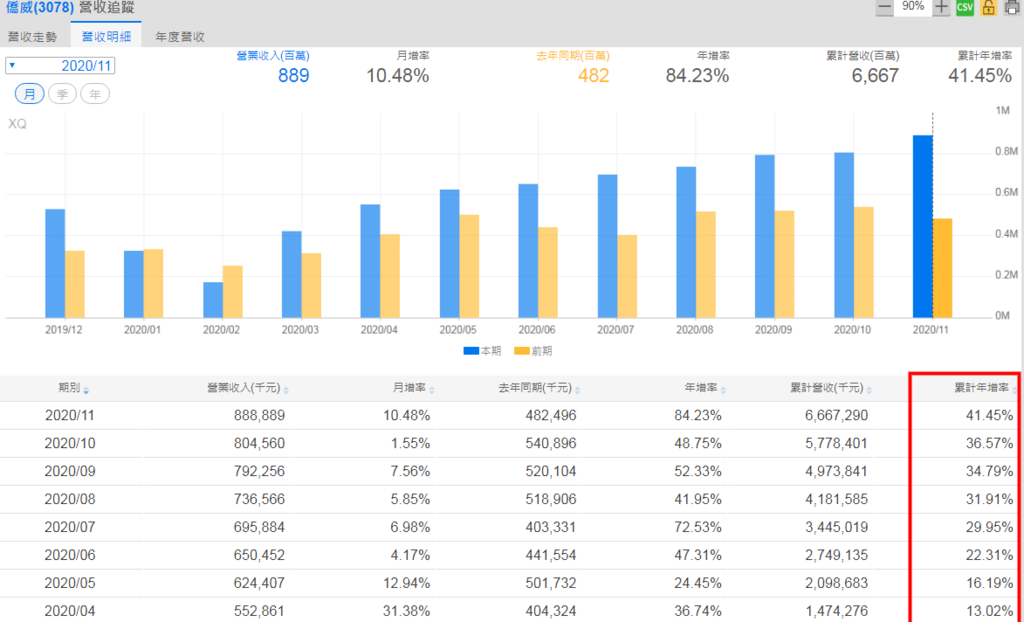Sort by 累計營收(千元) column arrows
The height and width of the screenshot is (622, 1024).
[x=869, y=390]
